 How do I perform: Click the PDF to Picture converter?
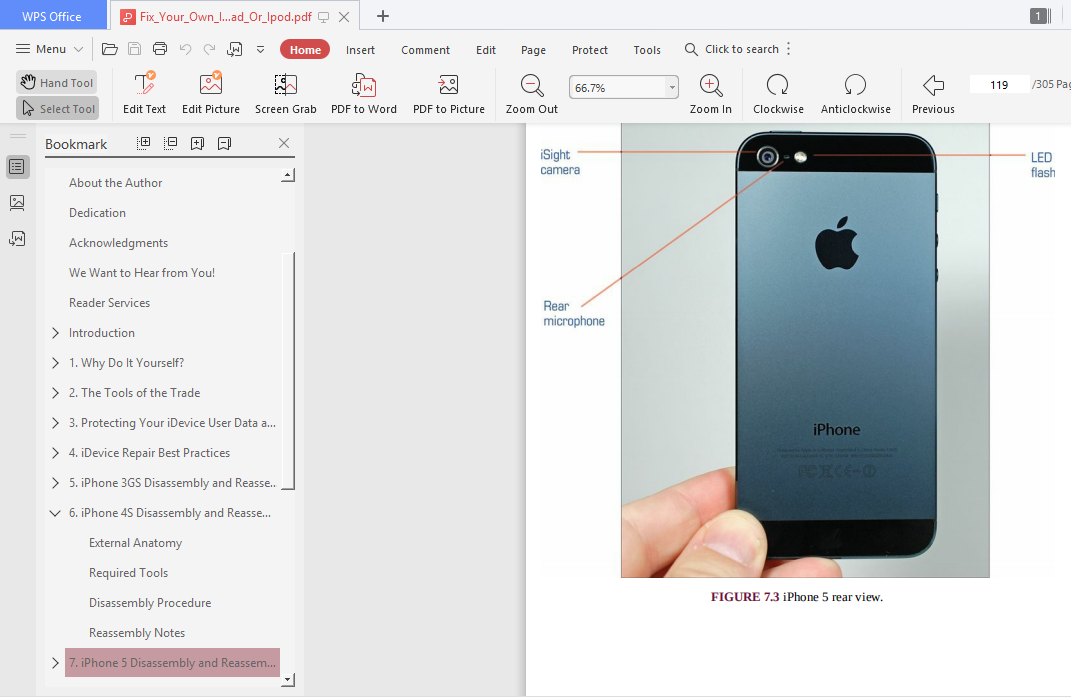point(449,93)
